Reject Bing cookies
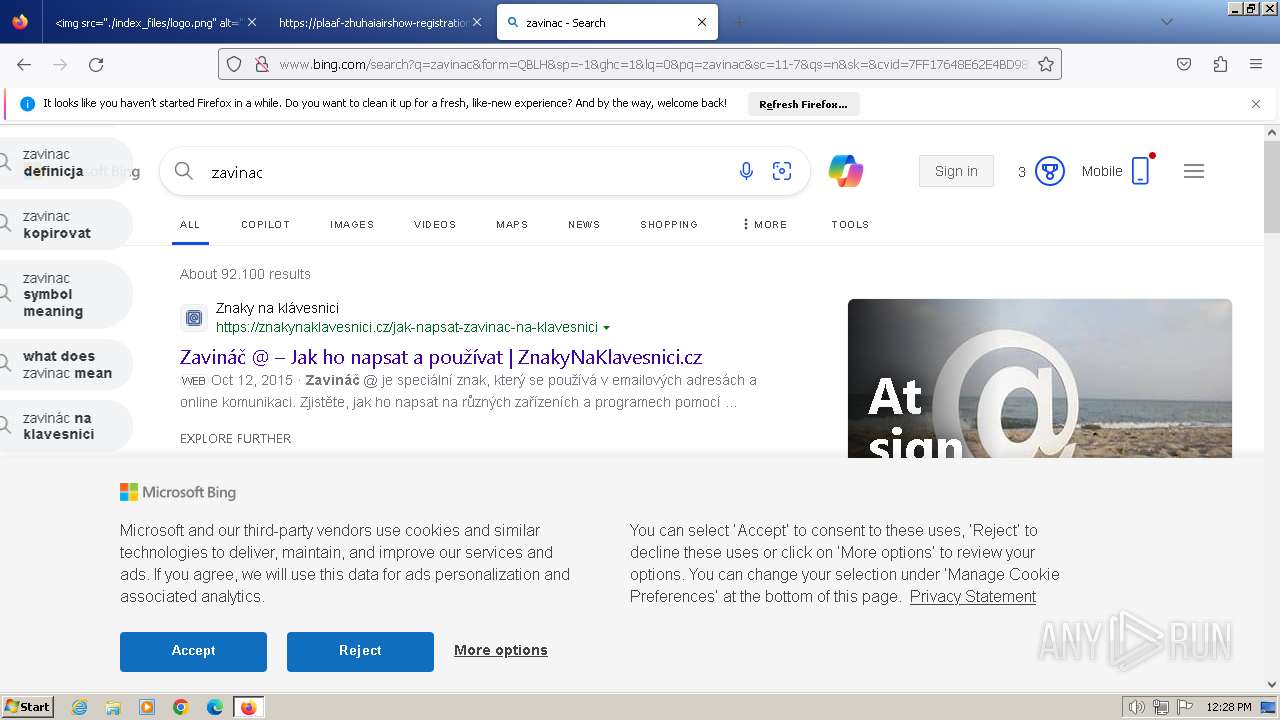 pos(360,651)
